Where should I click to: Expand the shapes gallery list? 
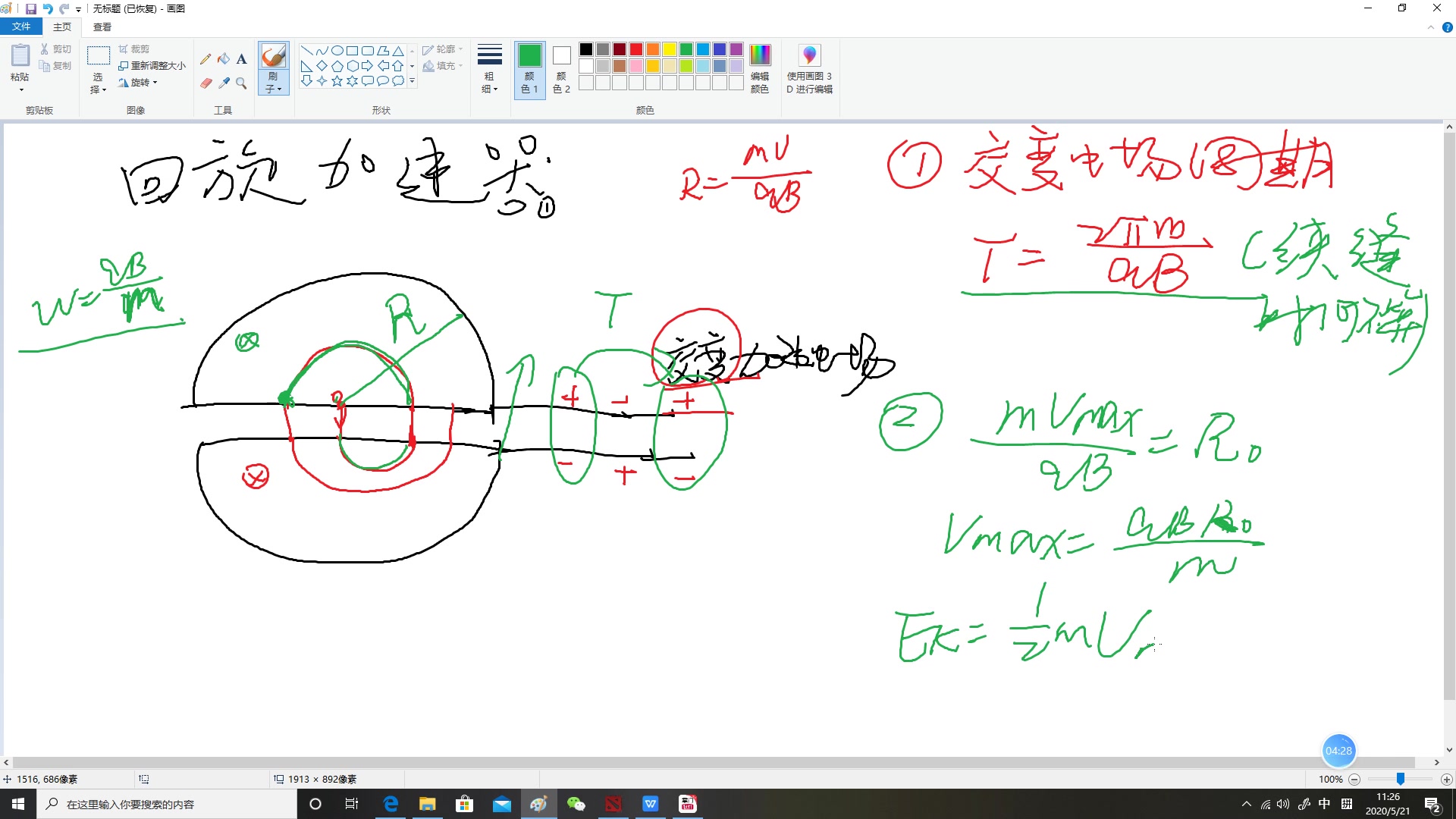413,81
